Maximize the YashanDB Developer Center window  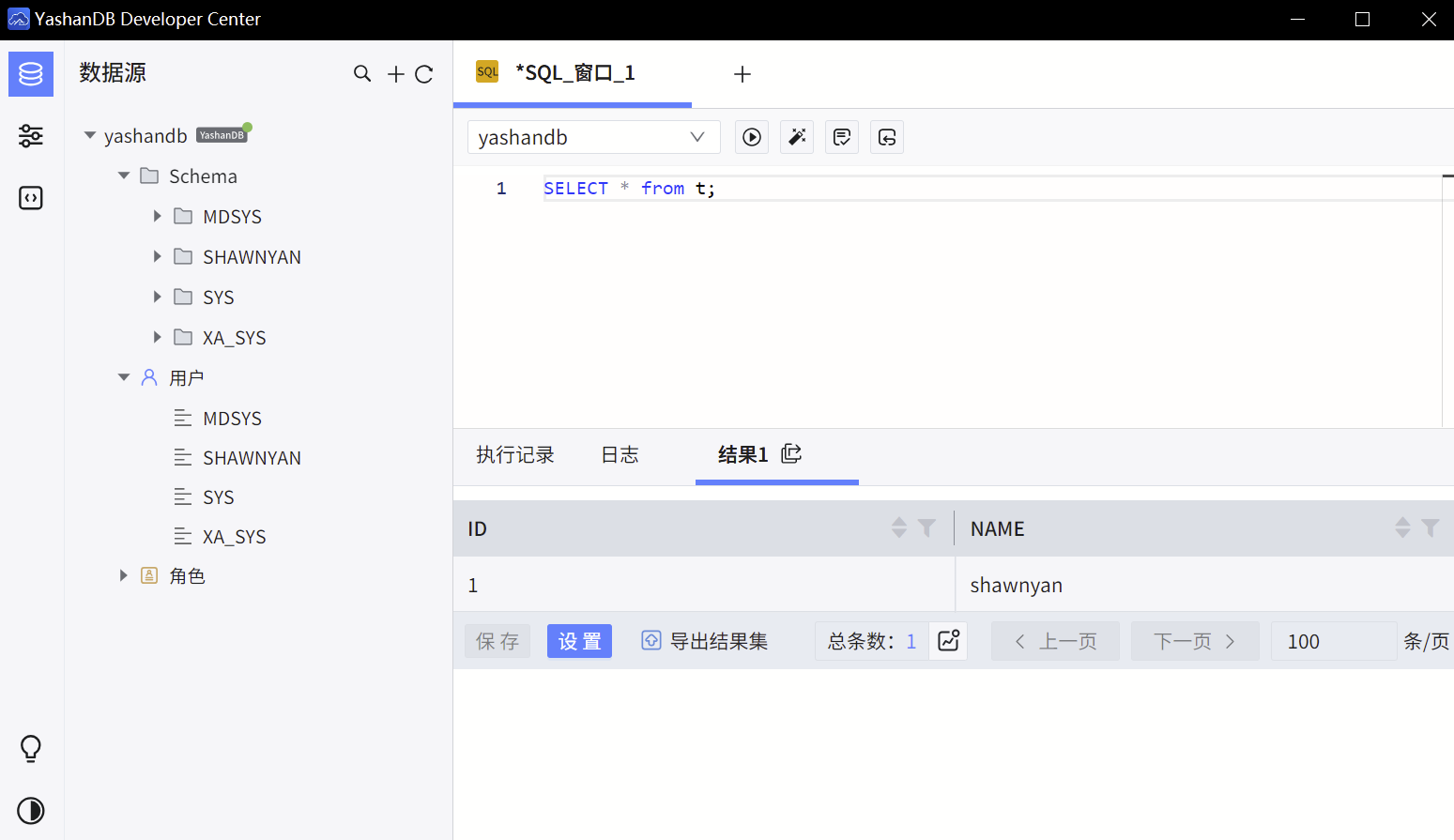[1363, 20]
